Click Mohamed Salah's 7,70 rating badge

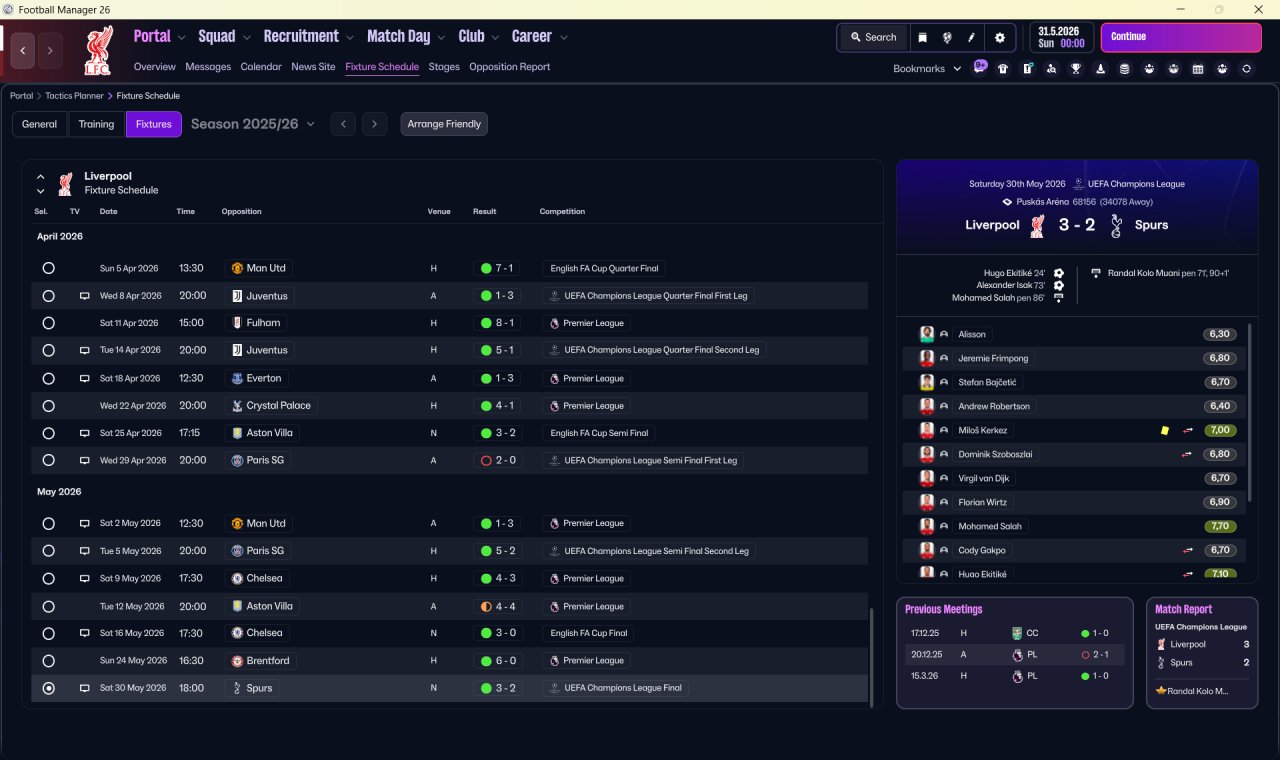pyautogui.click(x=1220, y=526)
